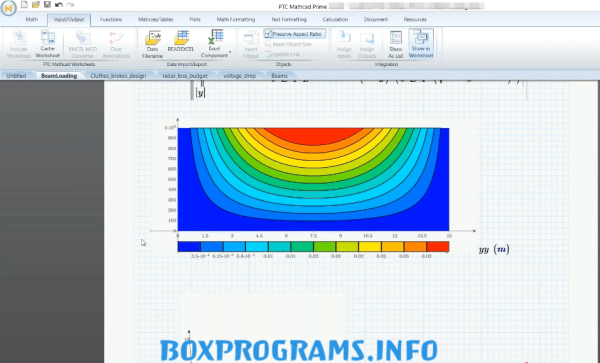Screen dimensions: 600x363
Task: Expand the Excel Component dropdown arrow
Action: pos(230,52)
